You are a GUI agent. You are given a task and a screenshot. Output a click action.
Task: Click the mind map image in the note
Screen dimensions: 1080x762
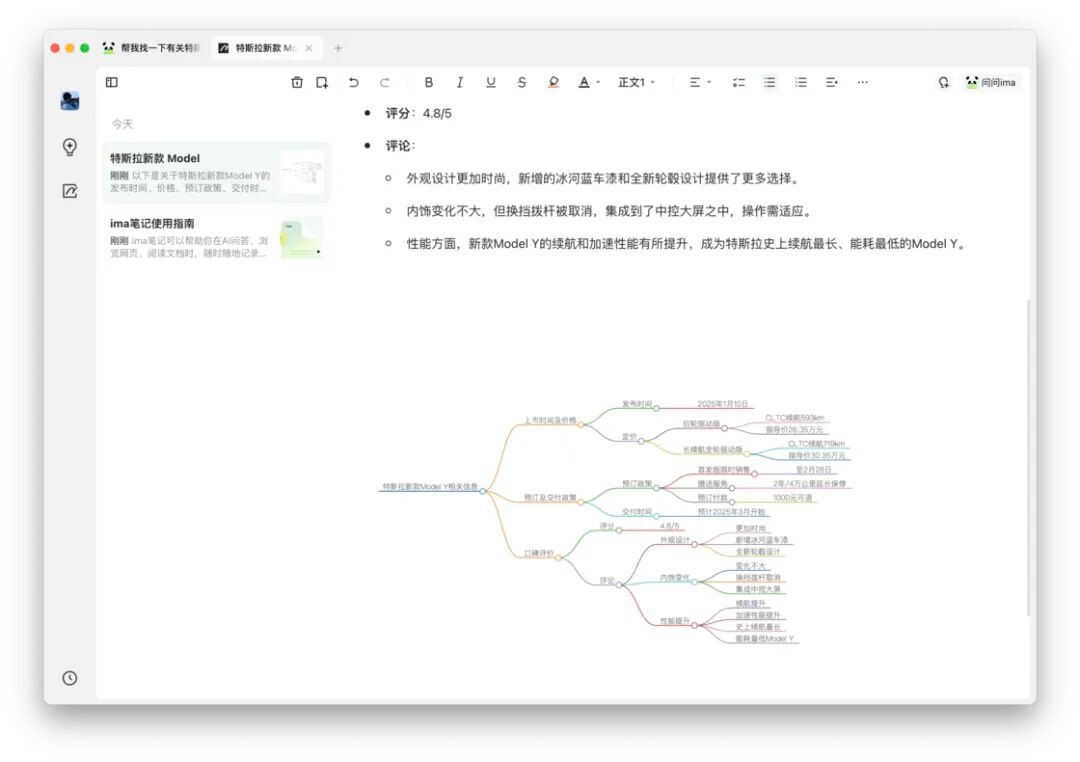click(615, 522)
